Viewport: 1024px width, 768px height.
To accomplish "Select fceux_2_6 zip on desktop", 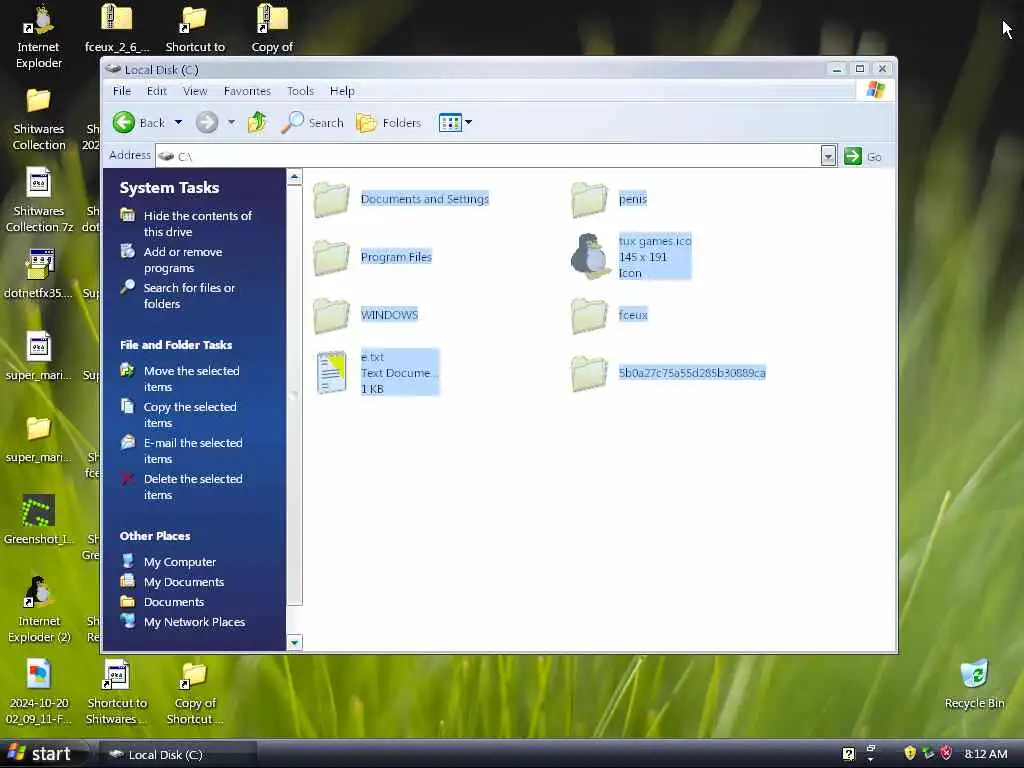I will [x=117, y=29].
